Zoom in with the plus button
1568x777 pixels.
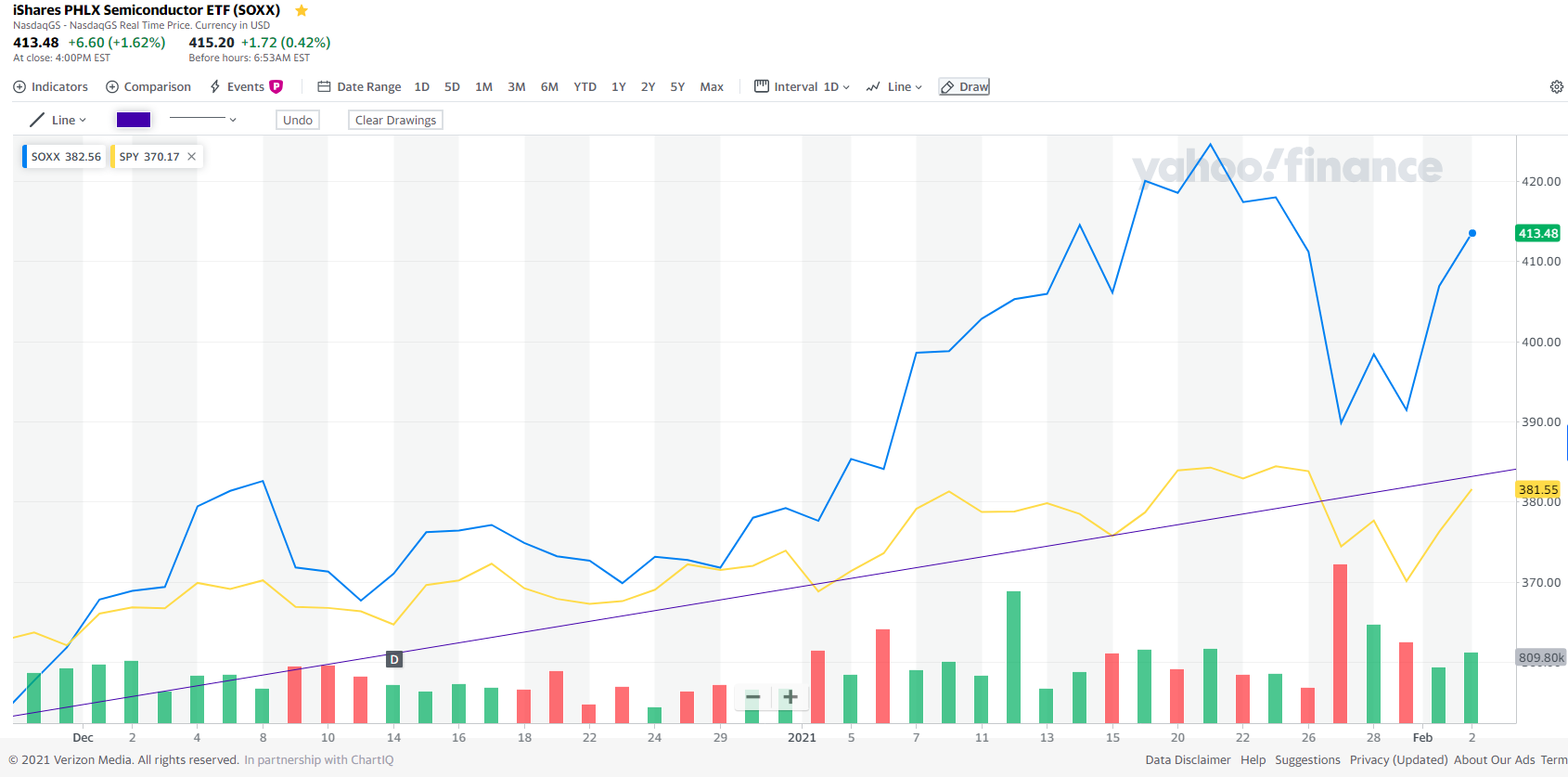(x=790, y=696)
